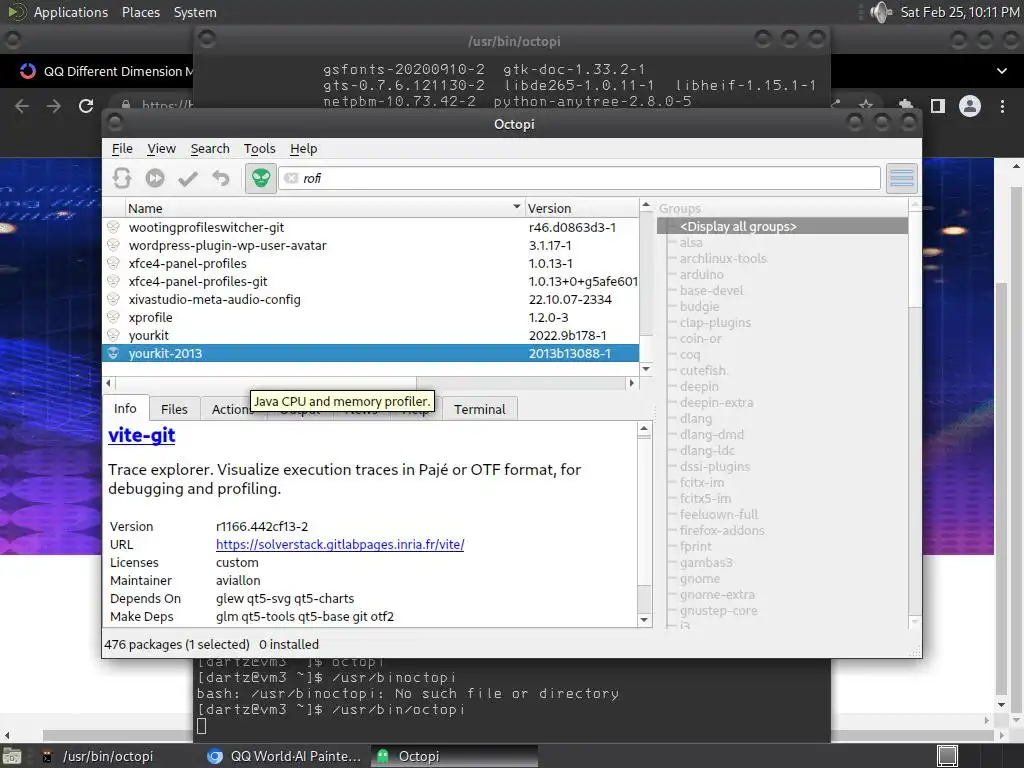This screenshot has height=768, width=1024.
Task: Click version 3.1.17-1 in the package list
Action: (x=550, y=246)
